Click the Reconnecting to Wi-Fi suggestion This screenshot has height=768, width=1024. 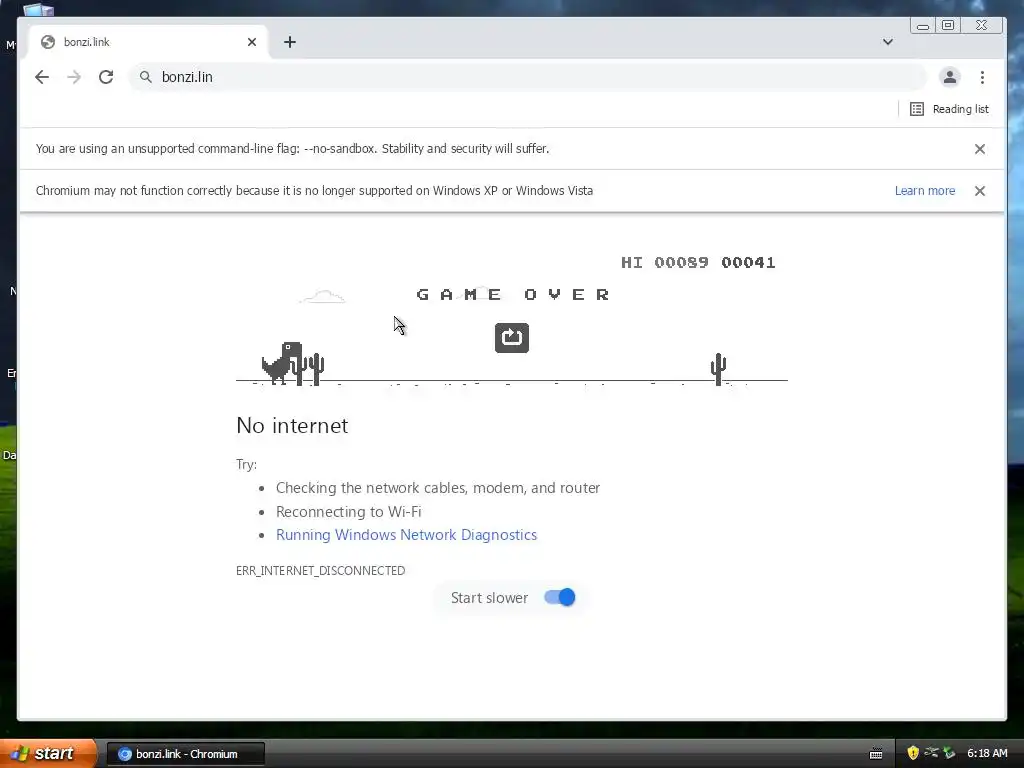tap(349, 511)
